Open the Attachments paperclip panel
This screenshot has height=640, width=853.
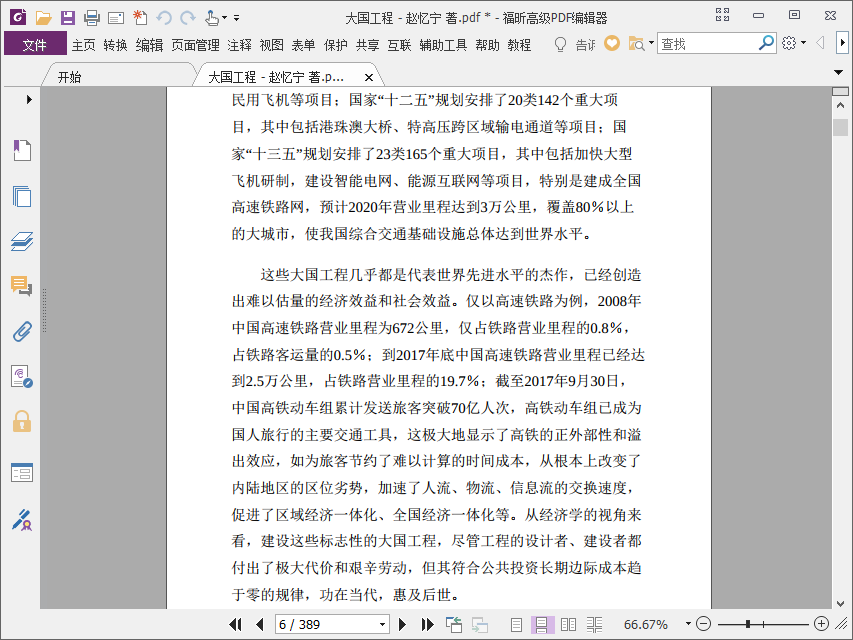(22, 331)
